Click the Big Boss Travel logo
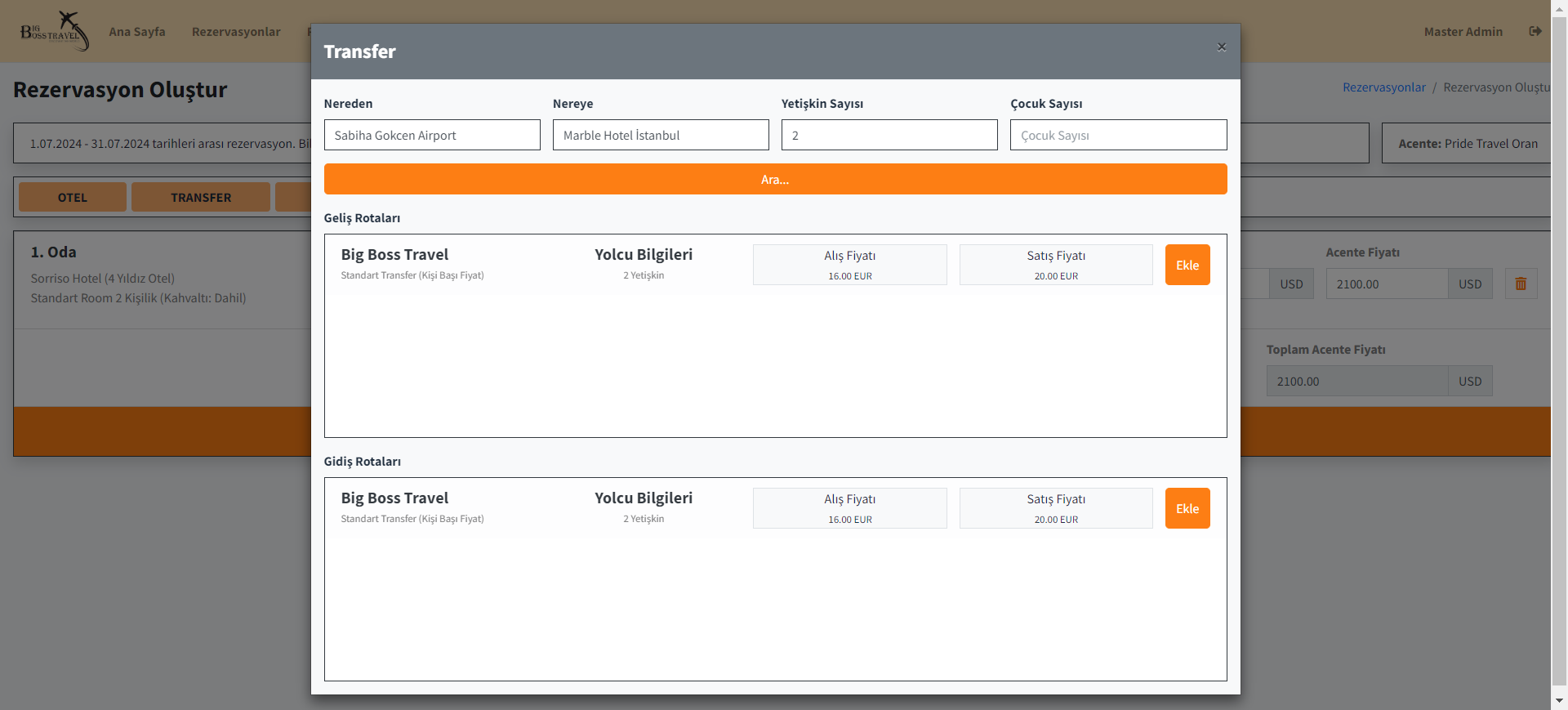1568x710 pixels. pyautogui.click(x=55, y=31)
